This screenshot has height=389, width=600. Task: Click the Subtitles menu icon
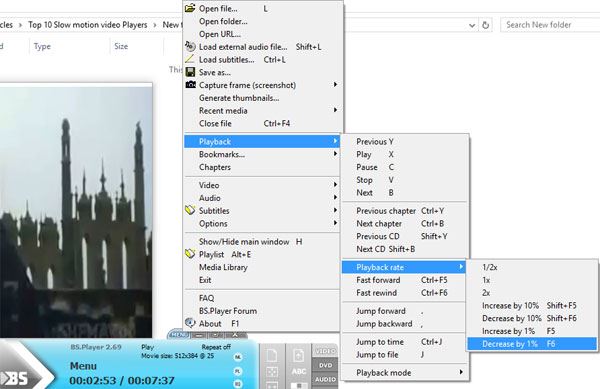190,210
